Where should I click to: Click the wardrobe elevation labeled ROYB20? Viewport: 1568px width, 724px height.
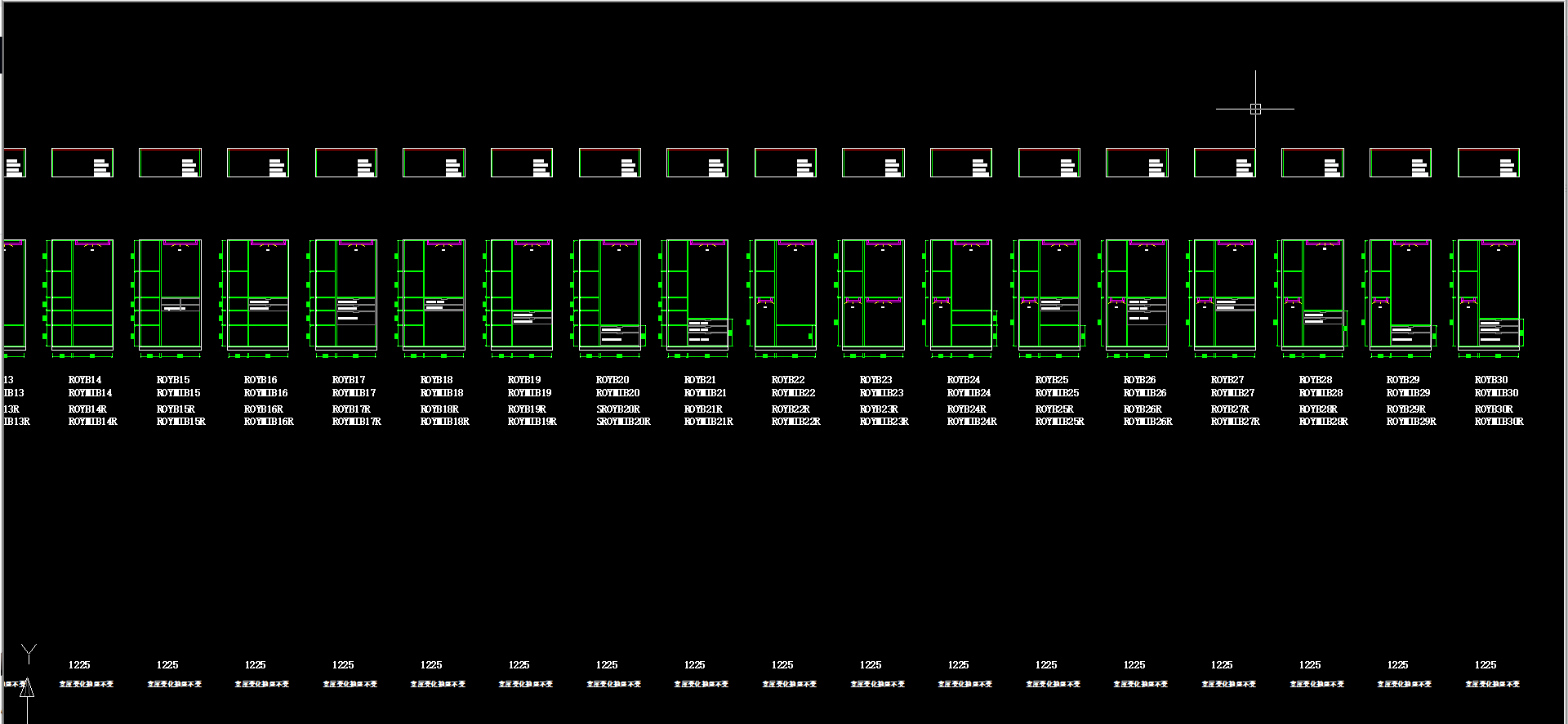(x=609, y=294)
